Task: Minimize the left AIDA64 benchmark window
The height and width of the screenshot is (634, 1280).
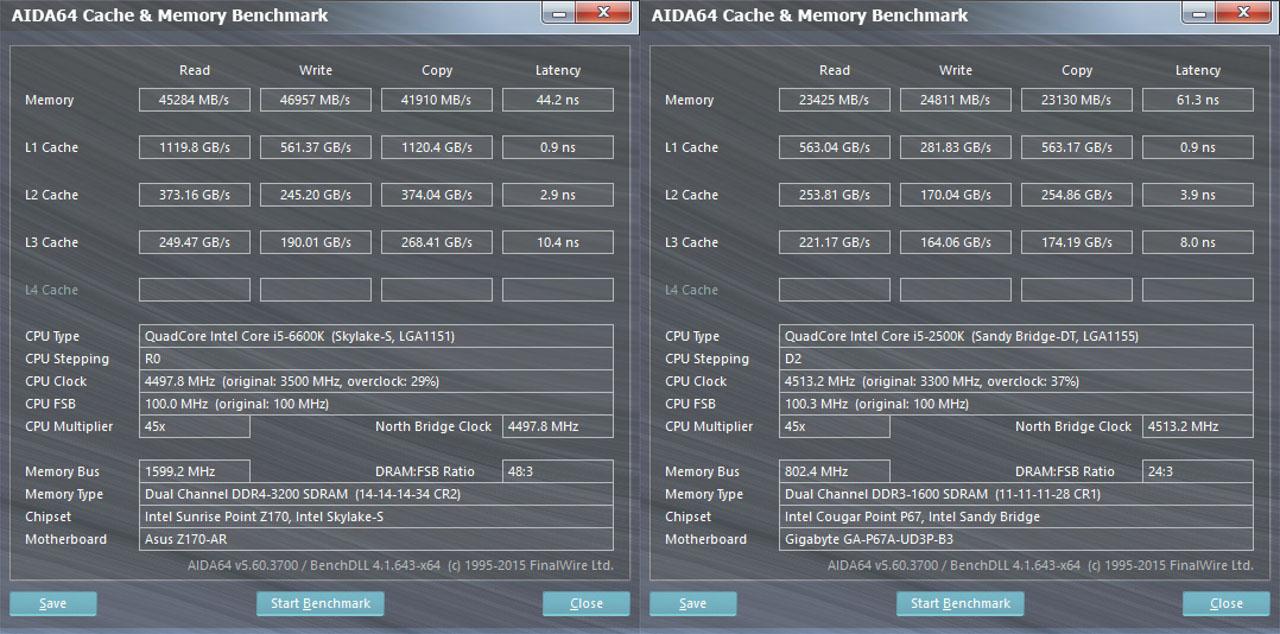Action: pyautogui.click(x=558, y=13)
